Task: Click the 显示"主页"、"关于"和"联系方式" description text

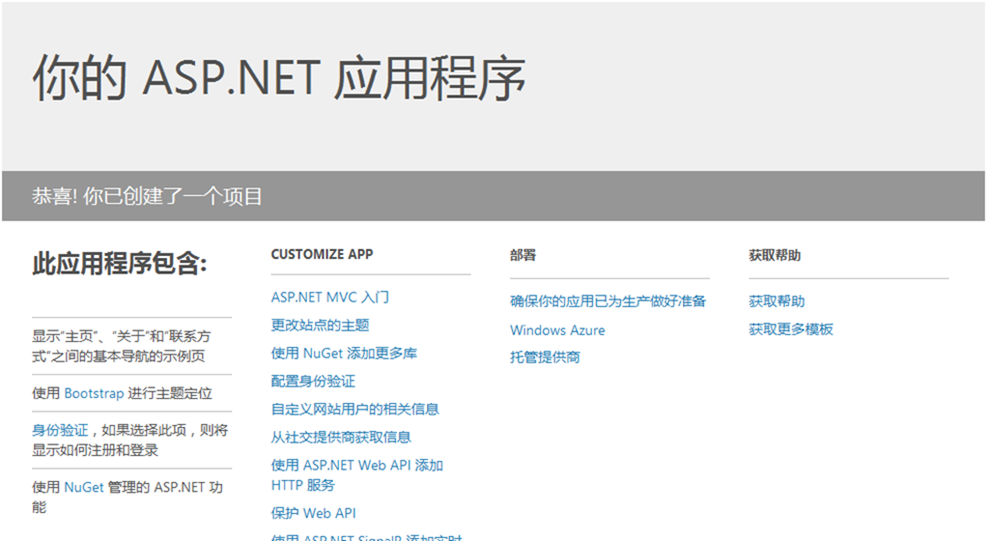Action: (x=122, y=346)
